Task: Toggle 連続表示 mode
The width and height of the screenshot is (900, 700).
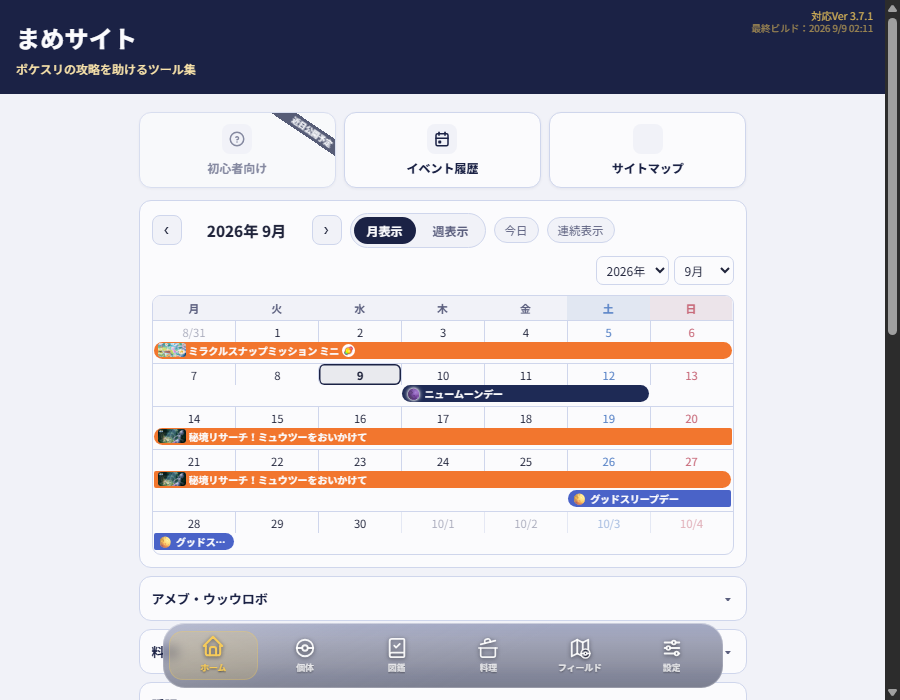Action: coord(580,230)
